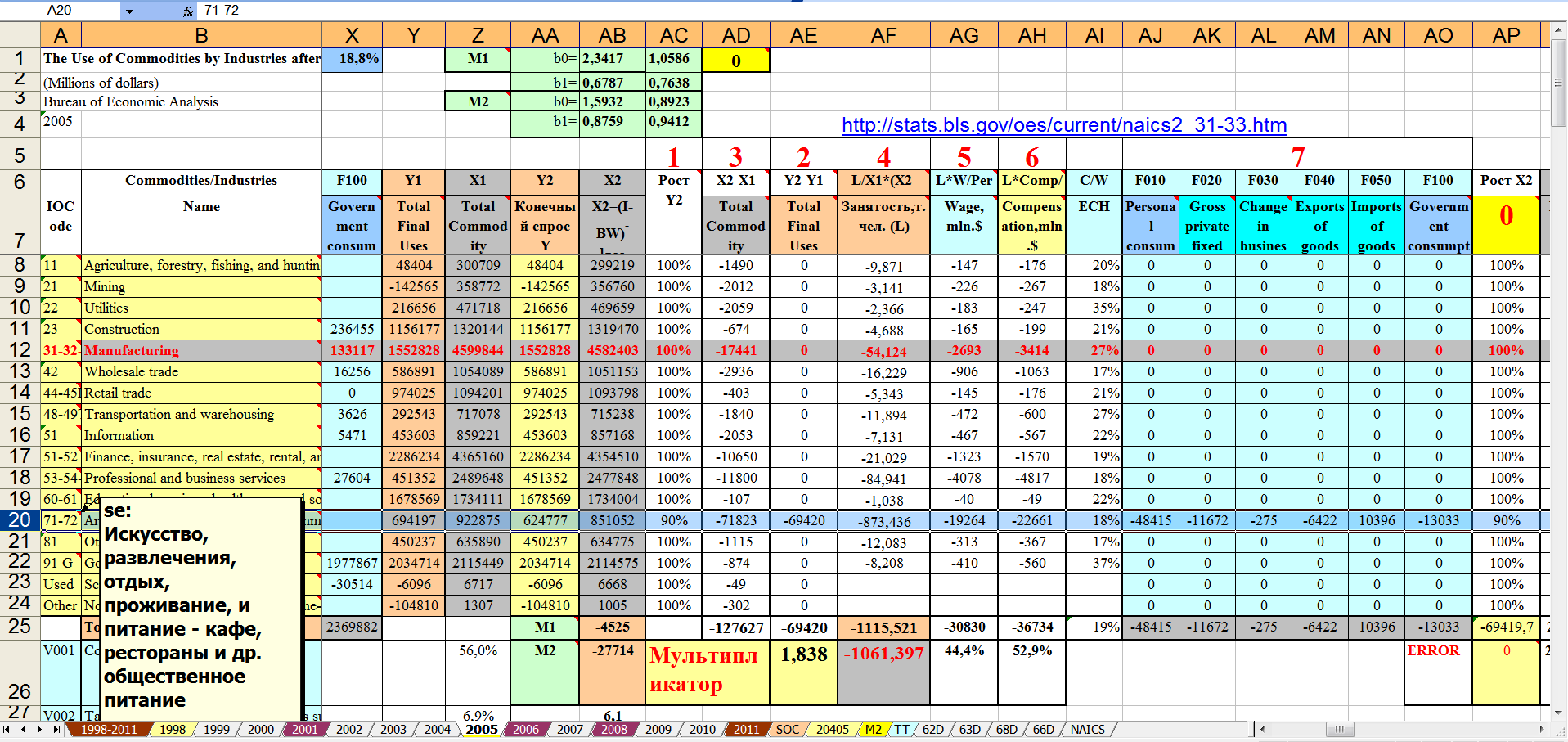Viewport: 1568px width, 742px height.
Task: Open the Name Box dropdown arrow
Action: (129, 11)
